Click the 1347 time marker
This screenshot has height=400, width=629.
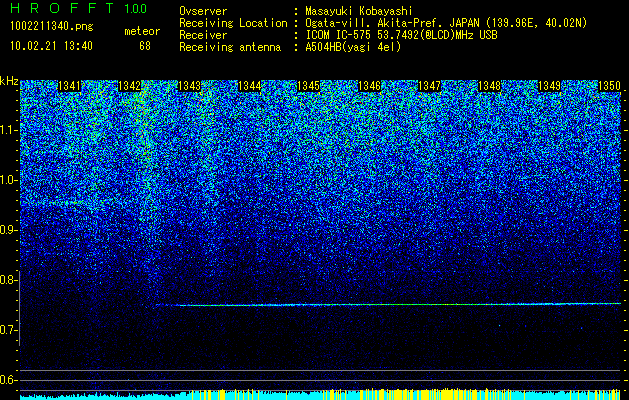pos(429,86)
